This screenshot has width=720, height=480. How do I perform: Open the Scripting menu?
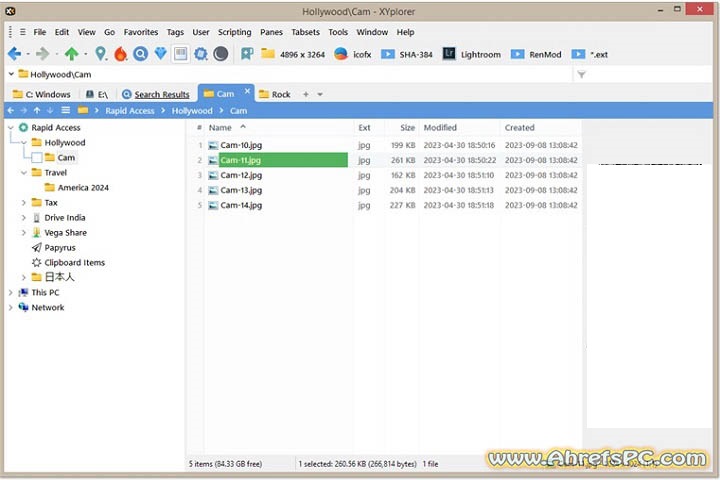[234, 32]
